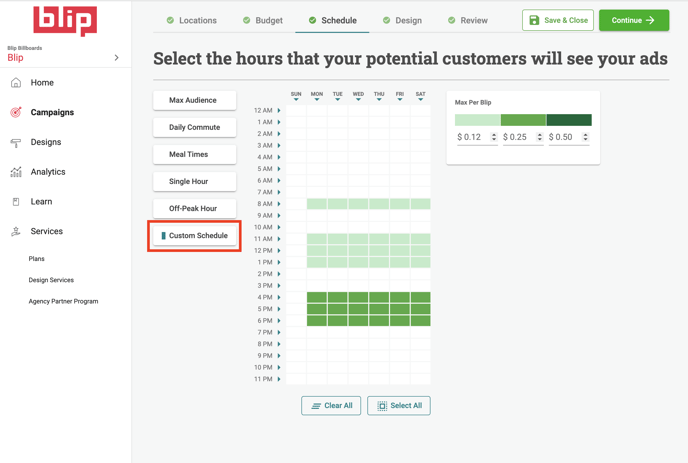Select the medium green bid swatch
Image resolution: width=688 pixels, height=463 pixels.
tap(523, 120)
